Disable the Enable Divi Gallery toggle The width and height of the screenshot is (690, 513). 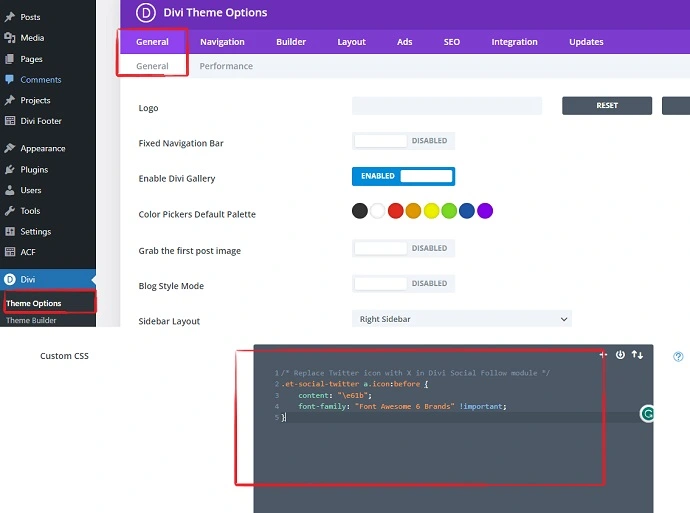(x=403, y=176)
